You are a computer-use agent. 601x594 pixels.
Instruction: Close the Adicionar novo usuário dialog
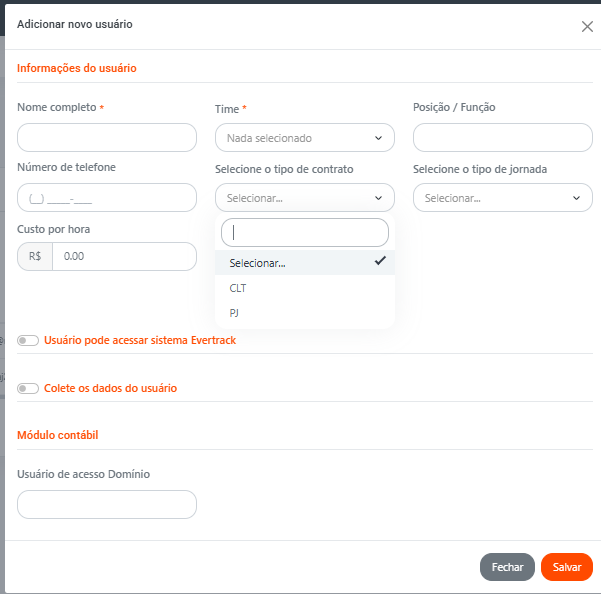click(x=587, y=27)
